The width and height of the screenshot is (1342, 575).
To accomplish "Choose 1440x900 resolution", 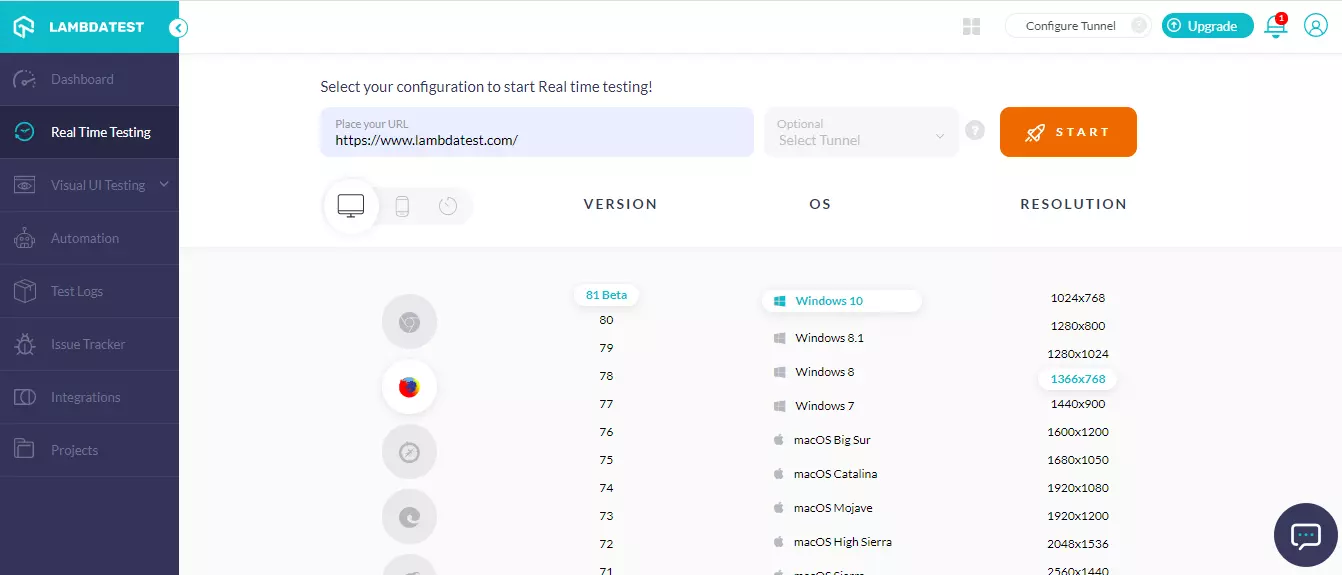I will click(x=1078, y=404).
